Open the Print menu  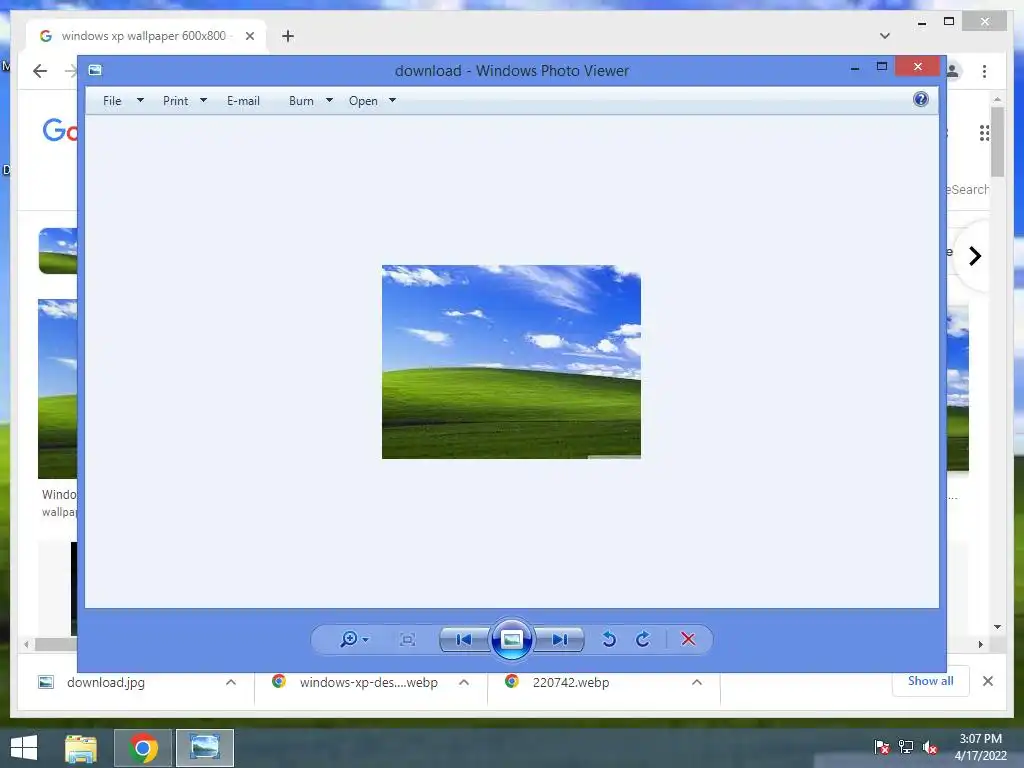pyautogui.click(x=176, y=101)
